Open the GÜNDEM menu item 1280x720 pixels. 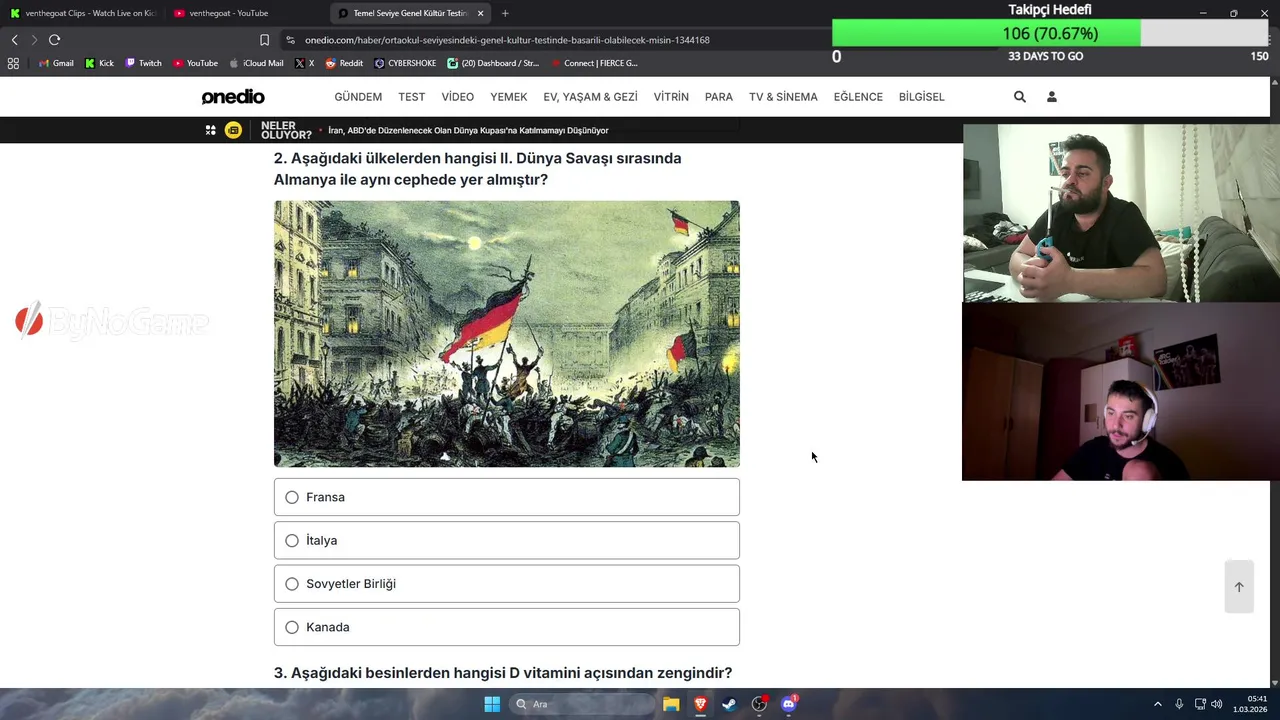(358, 97)
